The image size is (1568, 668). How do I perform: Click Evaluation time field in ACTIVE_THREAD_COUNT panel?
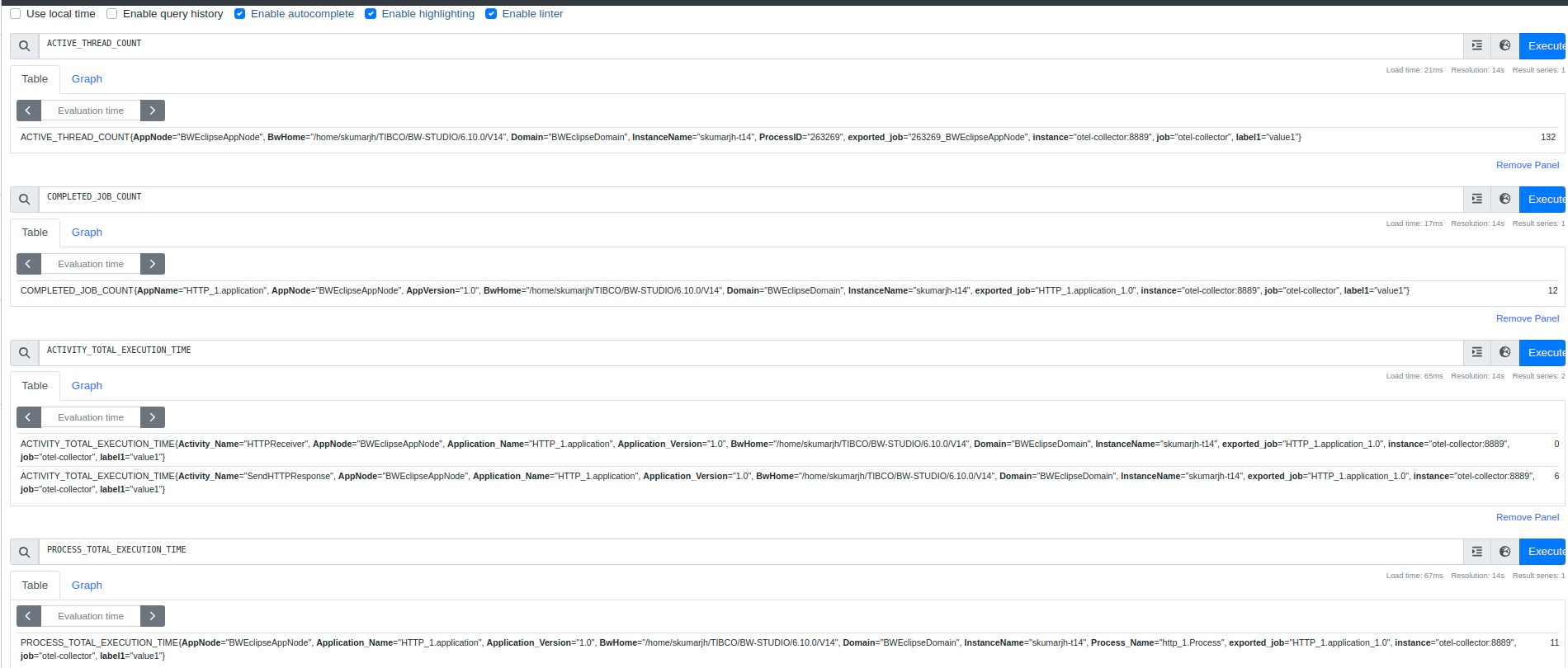[x=91, y=111]
